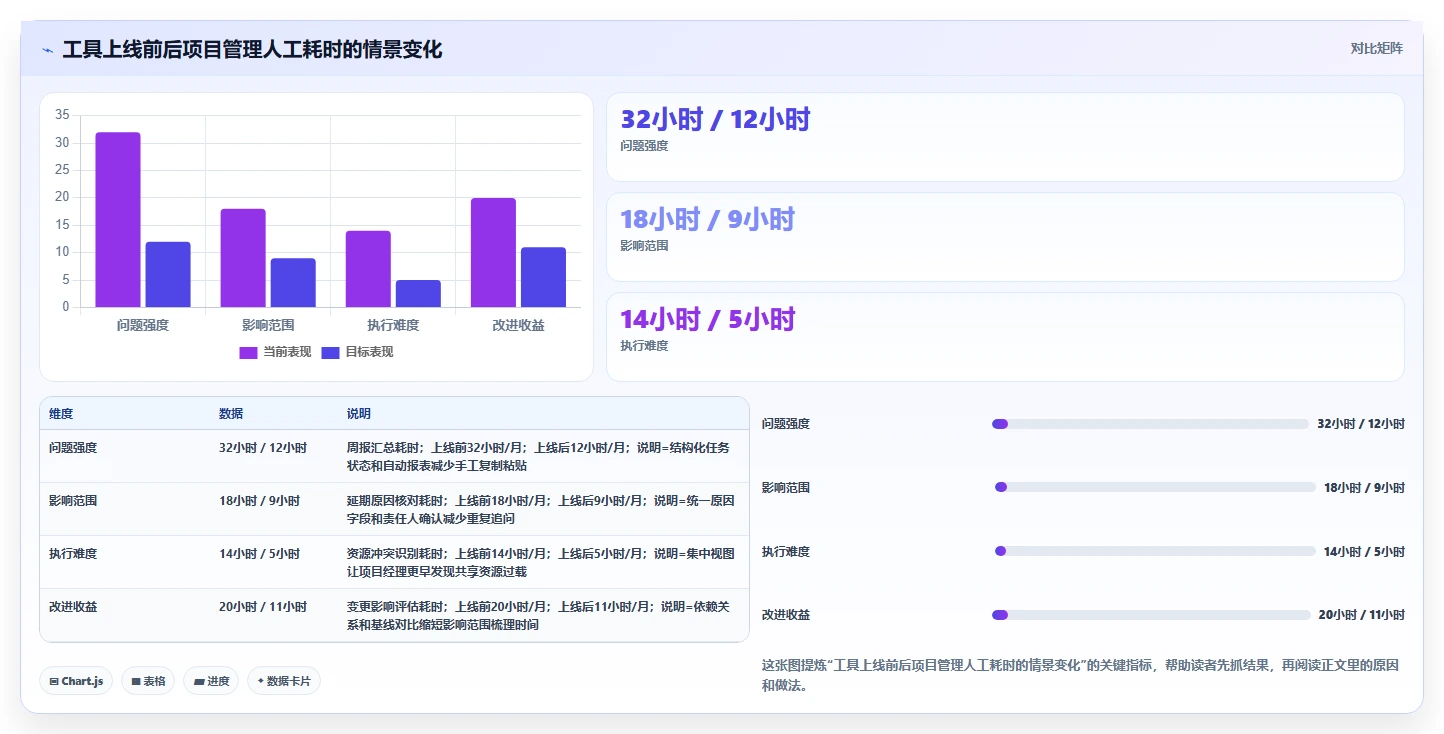The height and width of the screenshot is (734, 1444).
Task: Toggle the 当前表现 legend swatch
Action: point(248,352)
